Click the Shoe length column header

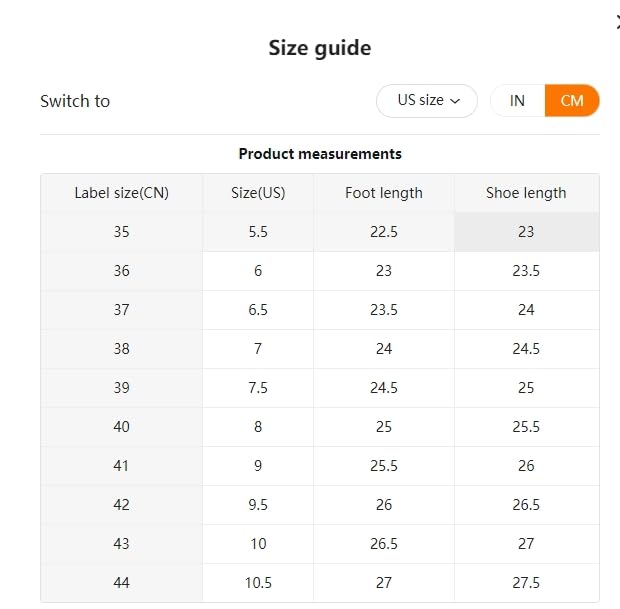click(x=526, y=193)
